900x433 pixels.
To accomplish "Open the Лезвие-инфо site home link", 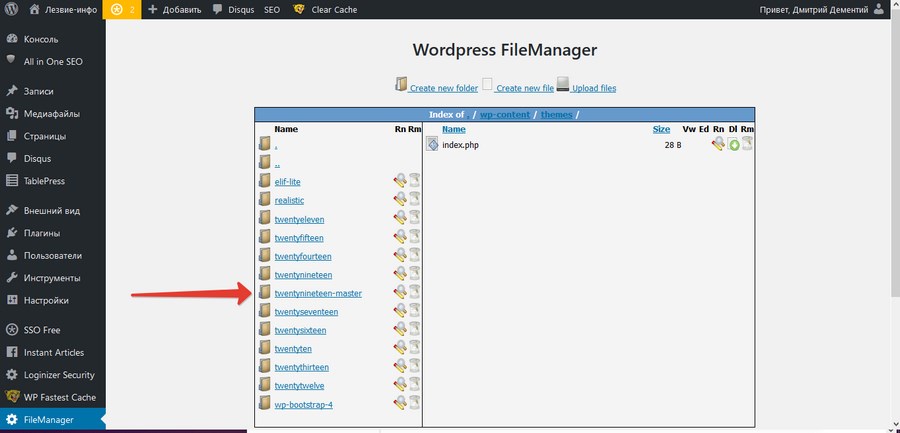I will [63, 10].
